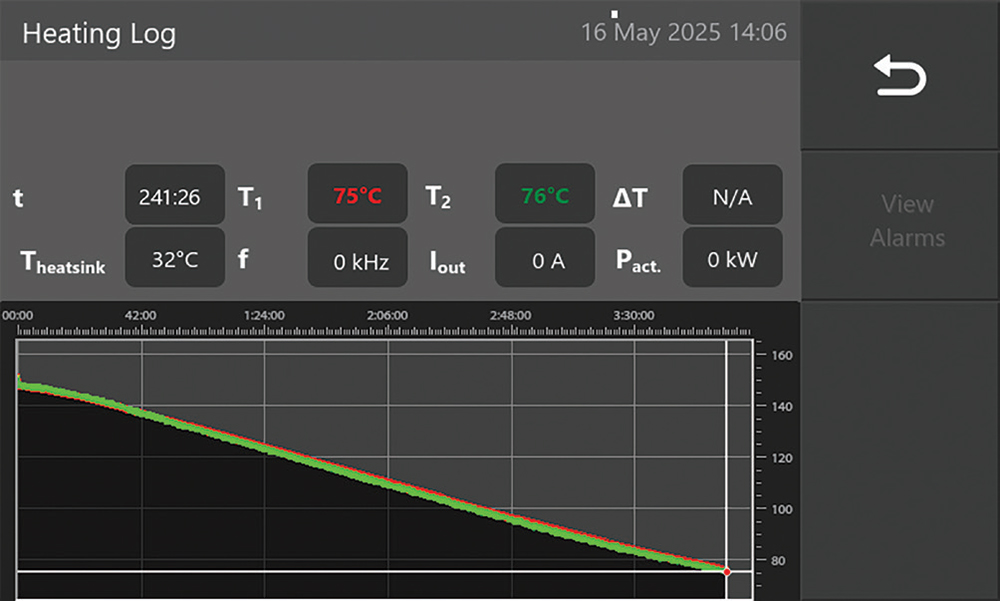Image resolution: width=1000 pixels, height=601 pixels.
Task: Click the 160 label on the temperature axis
Action: point(782,355)
